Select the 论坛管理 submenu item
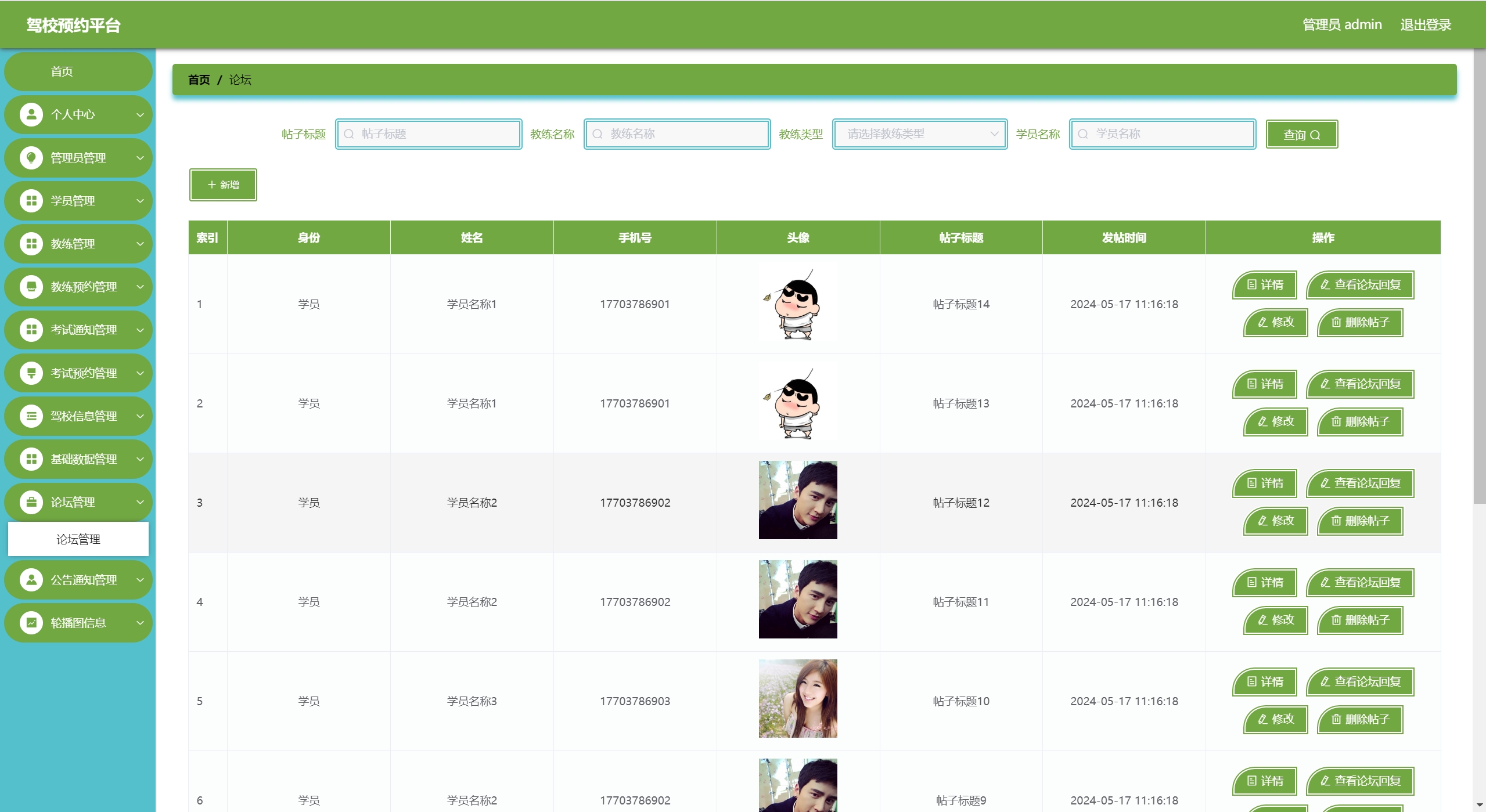1486x812 pixels. (78, 539)
